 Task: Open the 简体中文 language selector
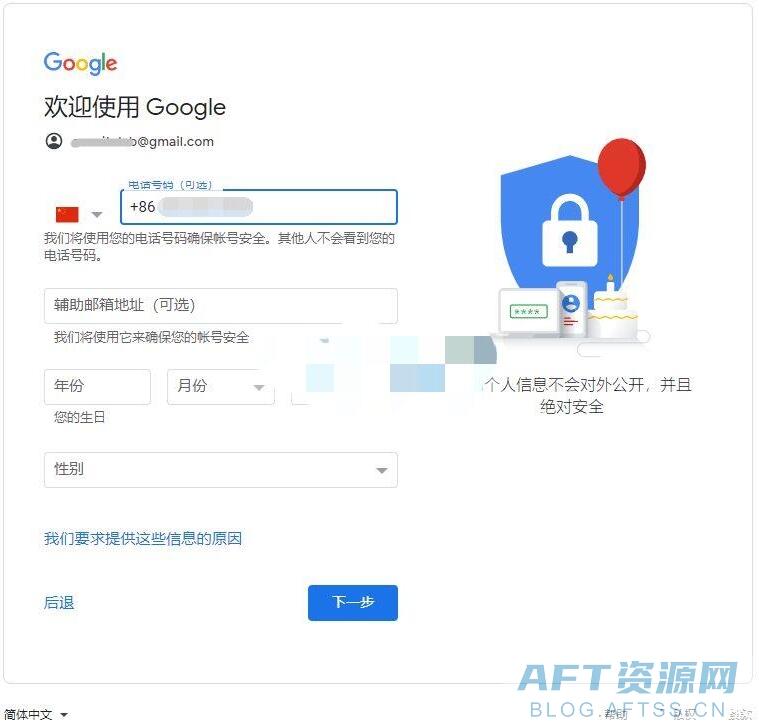36,714
